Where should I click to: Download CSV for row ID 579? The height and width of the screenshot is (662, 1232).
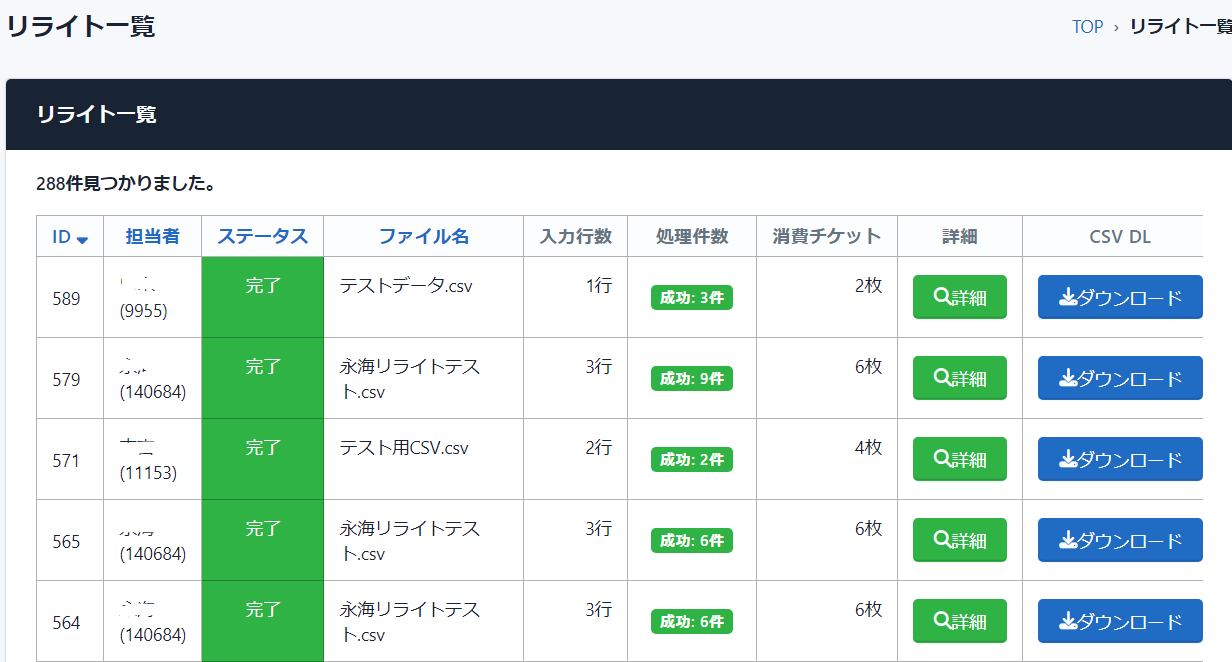coord(1120,378)
